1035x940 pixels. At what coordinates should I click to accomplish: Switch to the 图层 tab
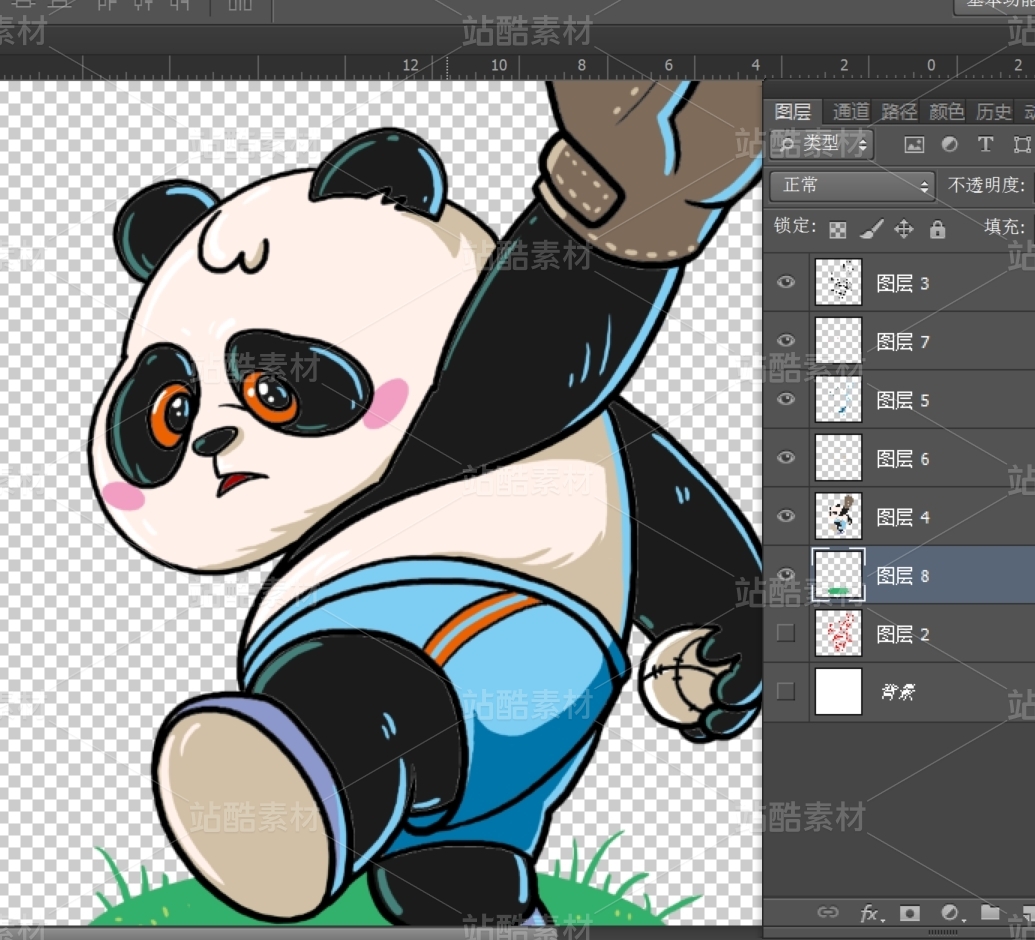click(x=793, y=112)
